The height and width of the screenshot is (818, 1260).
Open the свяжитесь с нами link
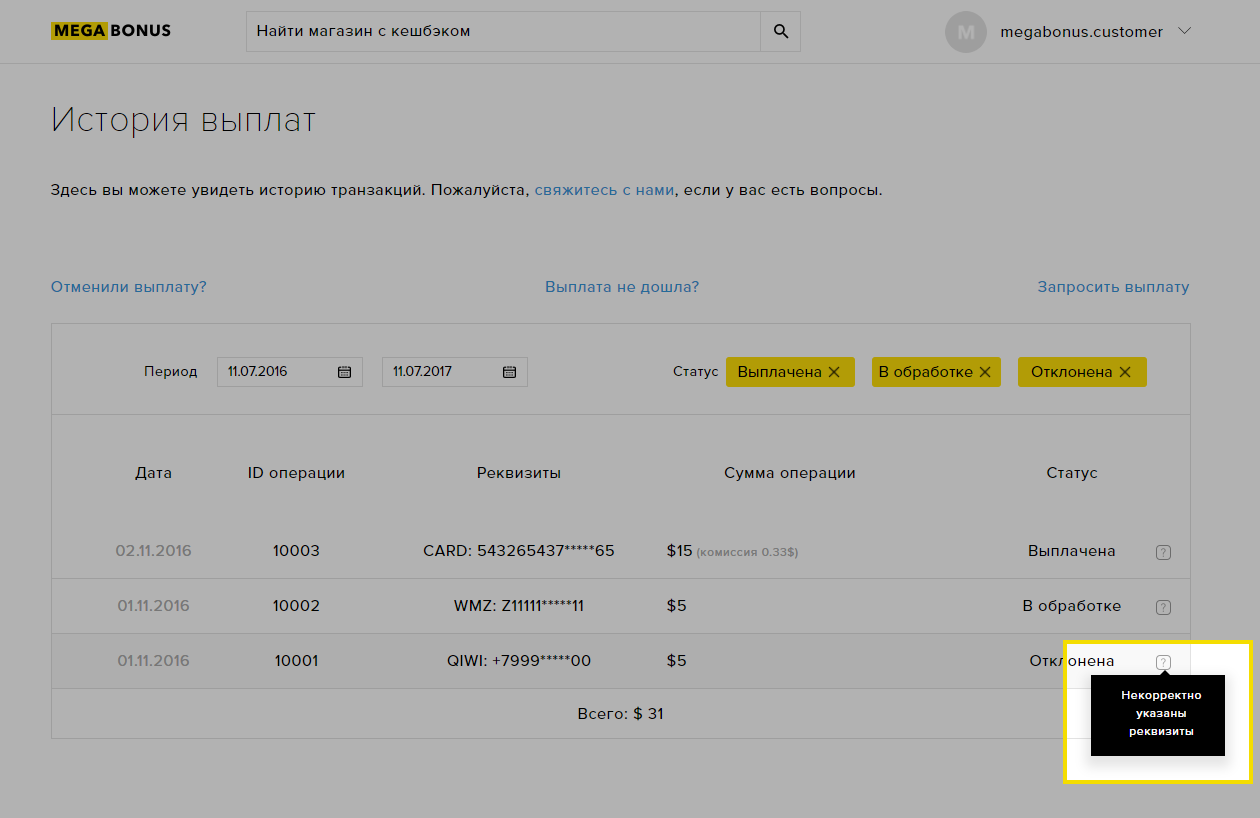tap(604, 190)
